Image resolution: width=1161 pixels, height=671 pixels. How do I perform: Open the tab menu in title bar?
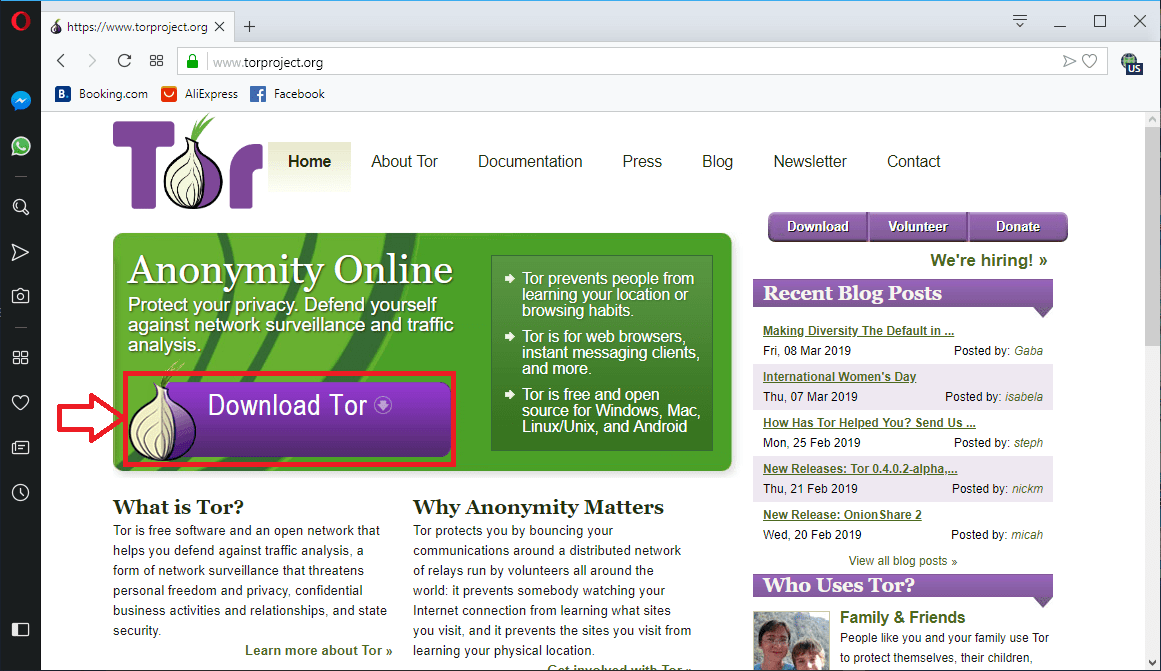click(x=1020, y=21)
